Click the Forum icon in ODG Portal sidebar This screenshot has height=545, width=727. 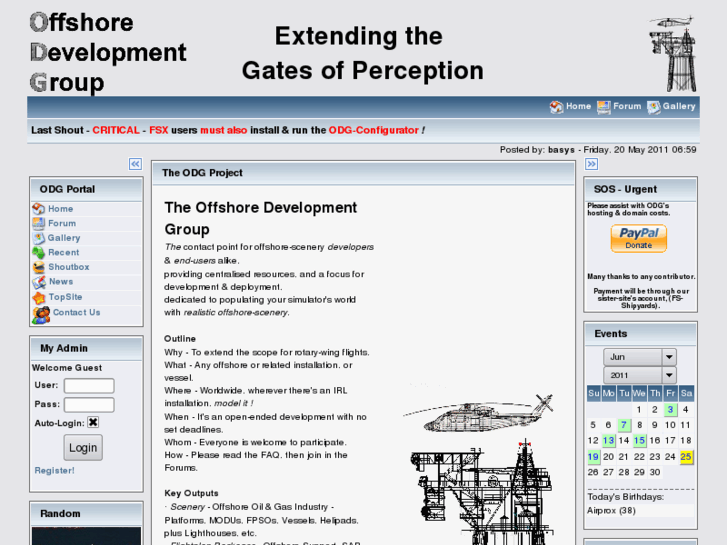[x=38, y=224]
